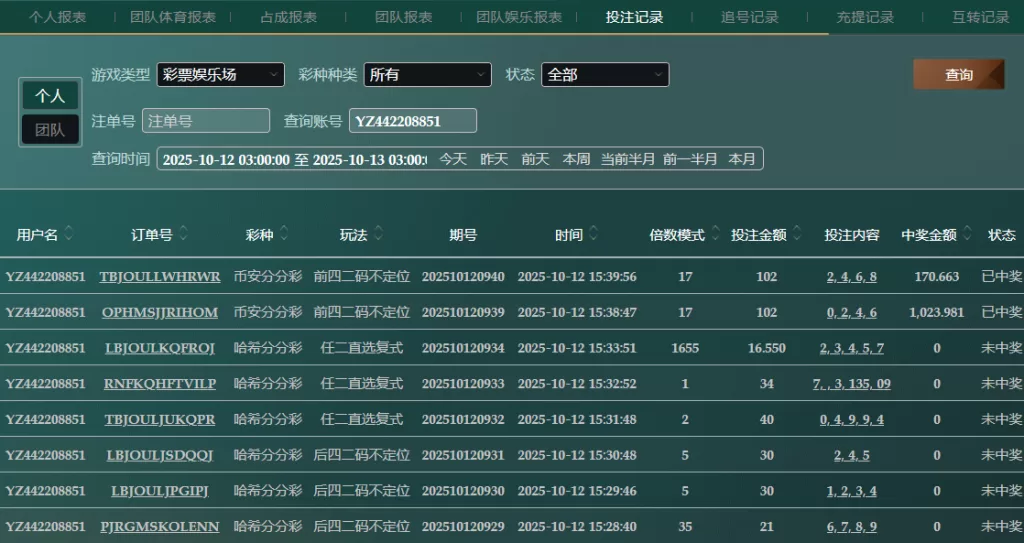
Task: Sort table by 用户名 column sort icon
Action: click(68, 234)
